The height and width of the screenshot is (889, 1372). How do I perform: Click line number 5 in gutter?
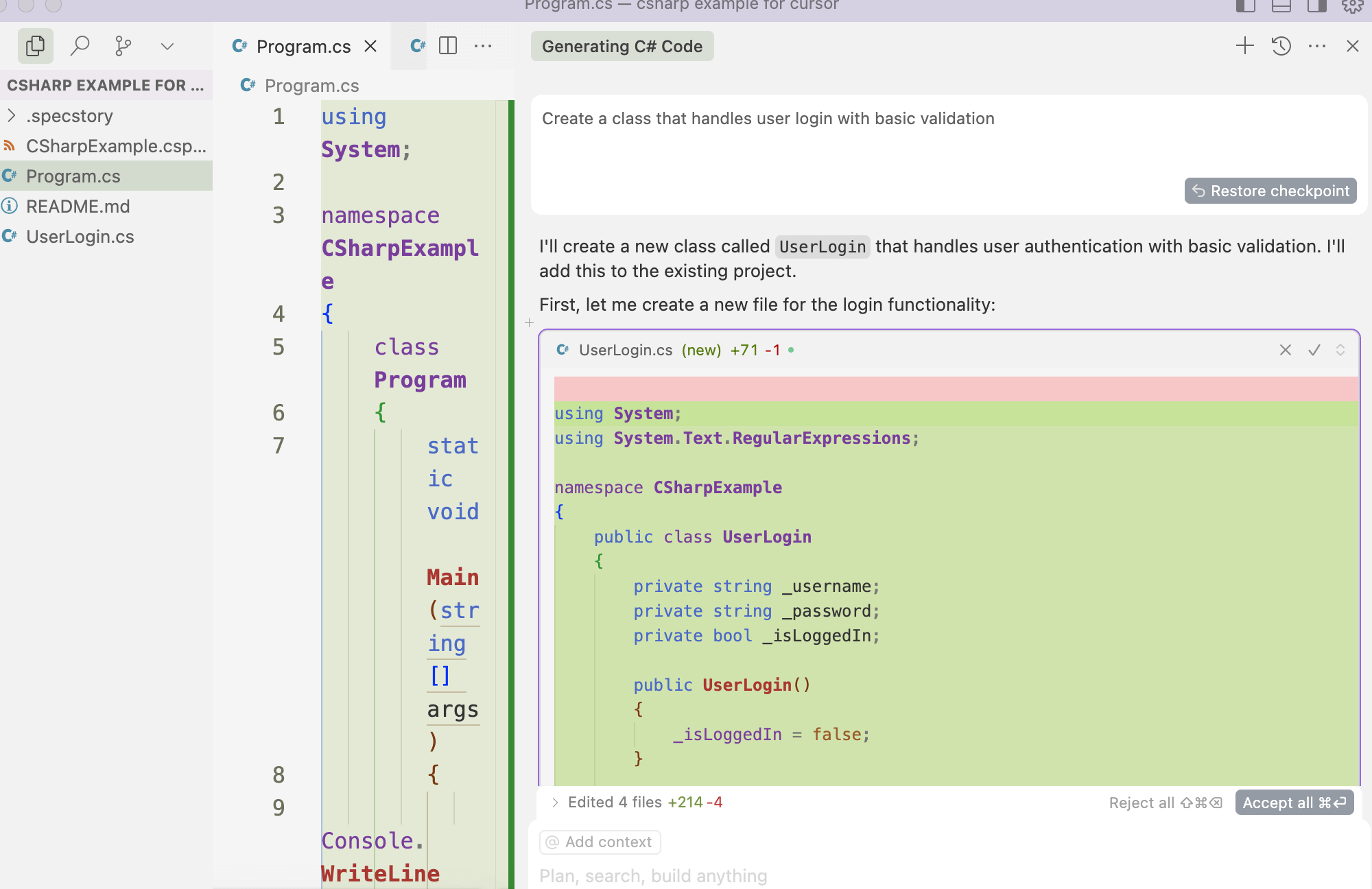pyautogui.click(x=279, y=347)
